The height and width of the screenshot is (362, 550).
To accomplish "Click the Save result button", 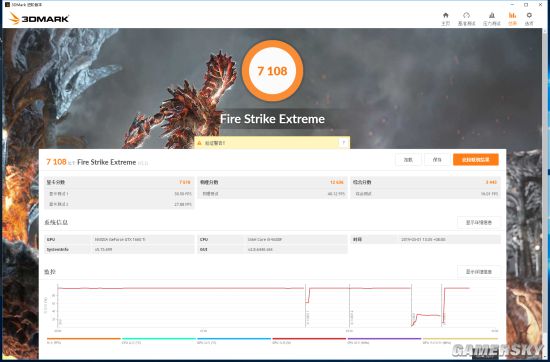I will pyautogui.click(x=437, y=160).
